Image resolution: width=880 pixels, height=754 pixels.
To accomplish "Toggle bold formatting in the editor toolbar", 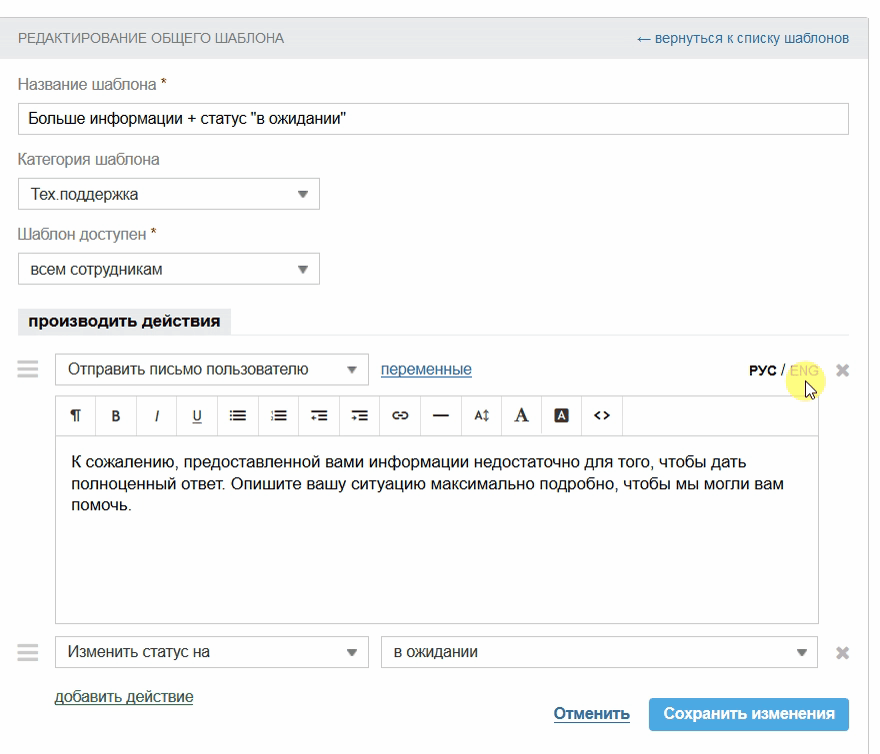I will tap(116, 416).
